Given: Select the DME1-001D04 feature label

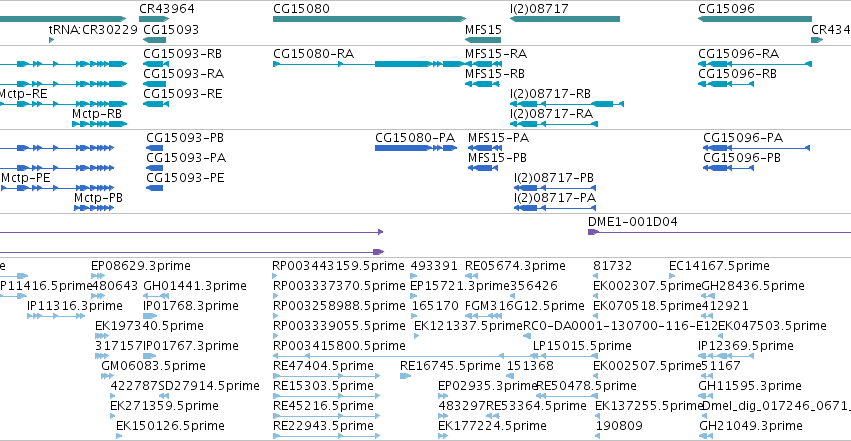Looking at the screenshot, I should coord(632,222).
